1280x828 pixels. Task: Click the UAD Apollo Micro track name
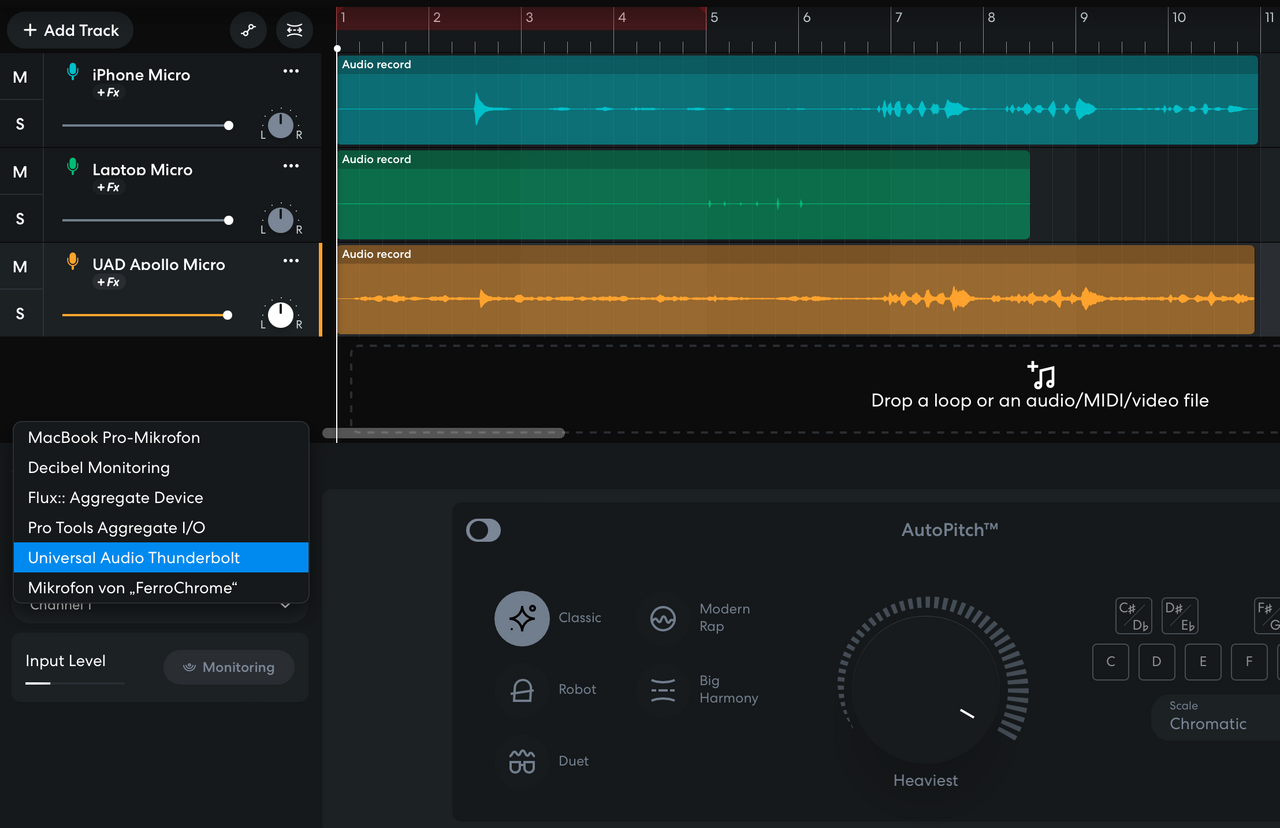[x=159, y=265]
